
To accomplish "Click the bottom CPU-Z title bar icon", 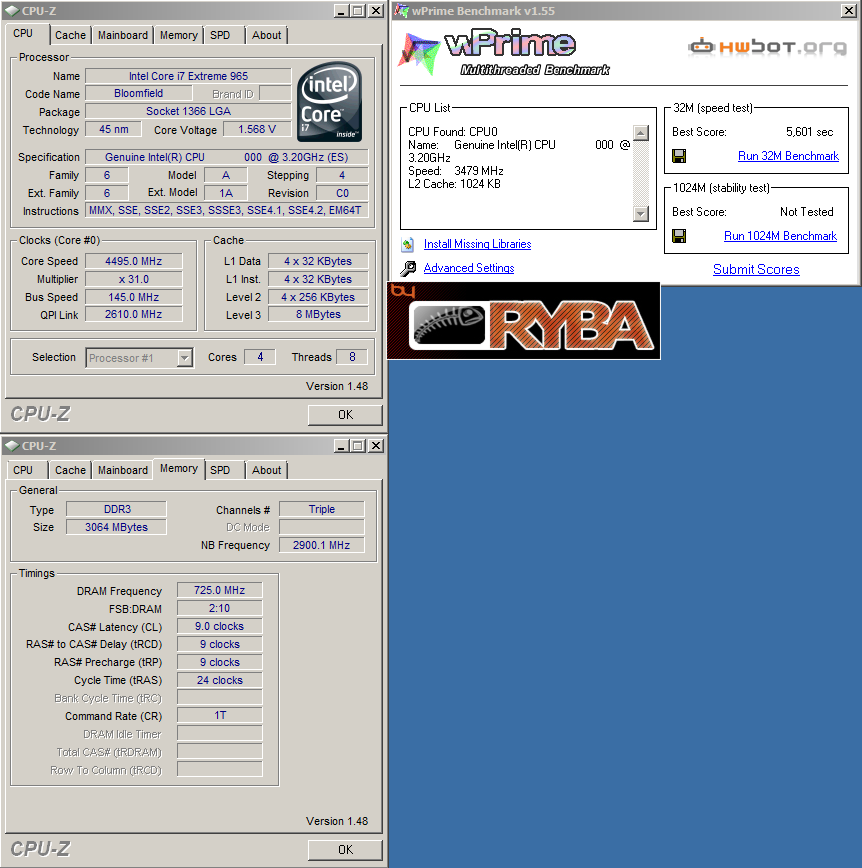I will coord(12,446).
